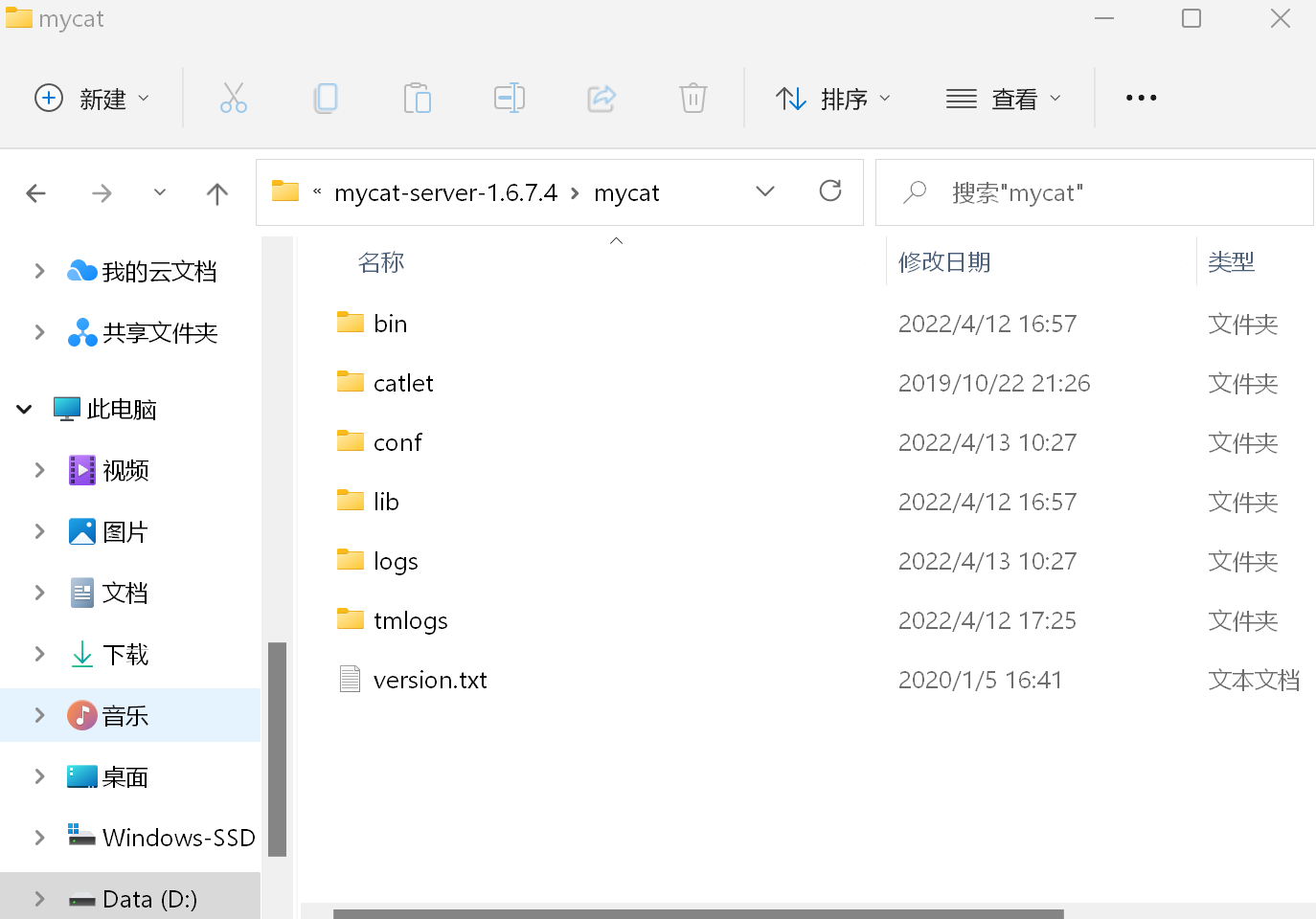Click date 2019/10/22 21:26 of catlet
The width and height of the screenshot is (1316, 919).
pos(994,383)
